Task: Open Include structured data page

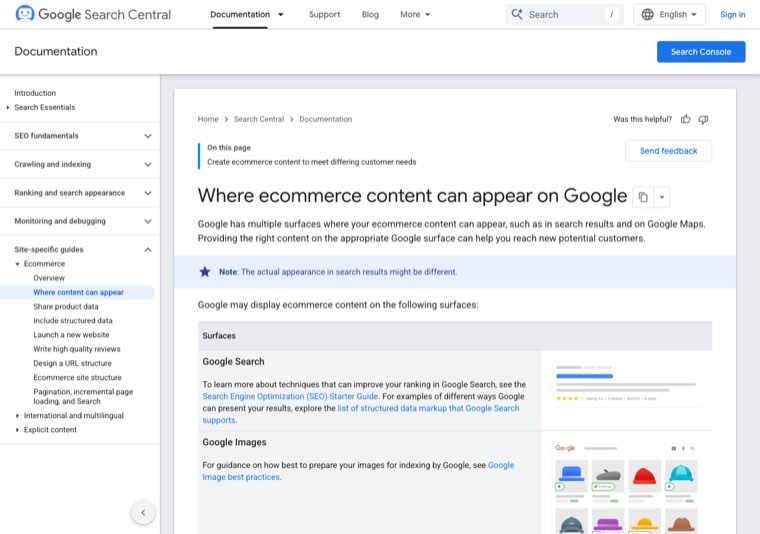Action: pos(73,321)
